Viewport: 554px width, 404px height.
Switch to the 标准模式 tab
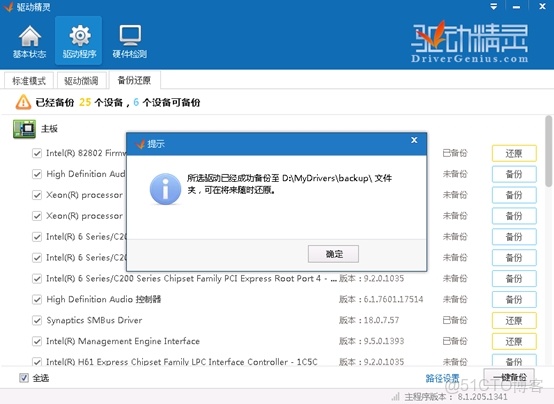point(29,81)
